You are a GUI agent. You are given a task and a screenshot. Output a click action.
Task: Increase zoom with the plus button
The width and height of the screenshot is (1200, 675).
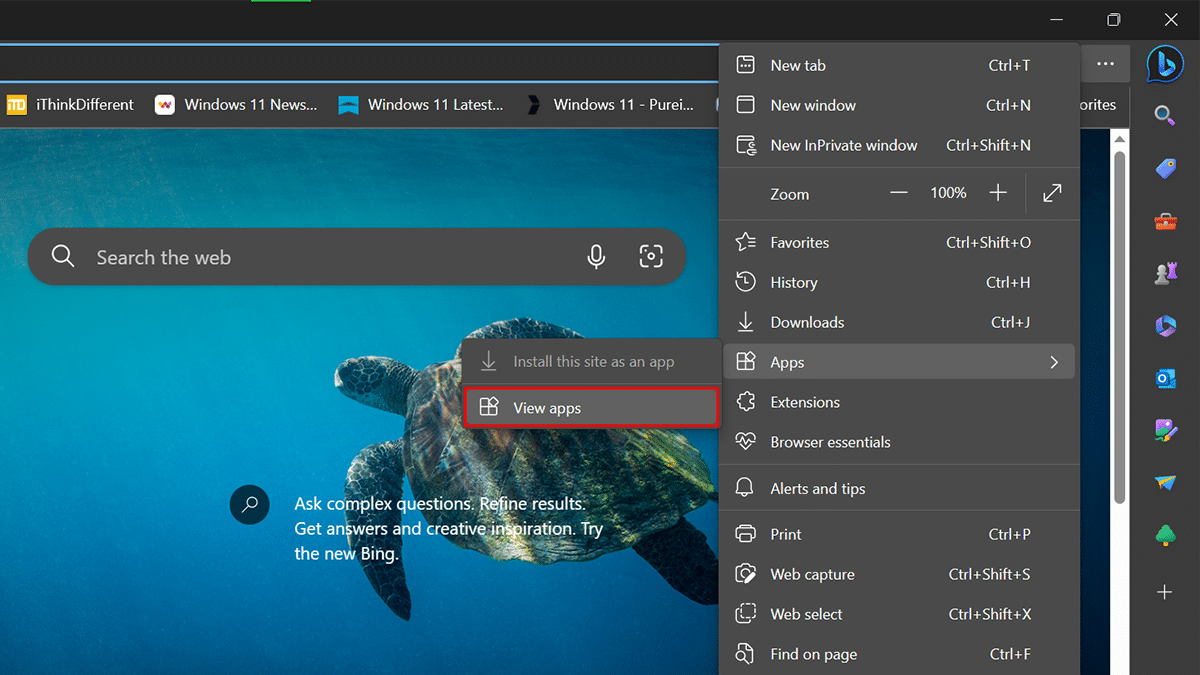[x=998, y=193]
